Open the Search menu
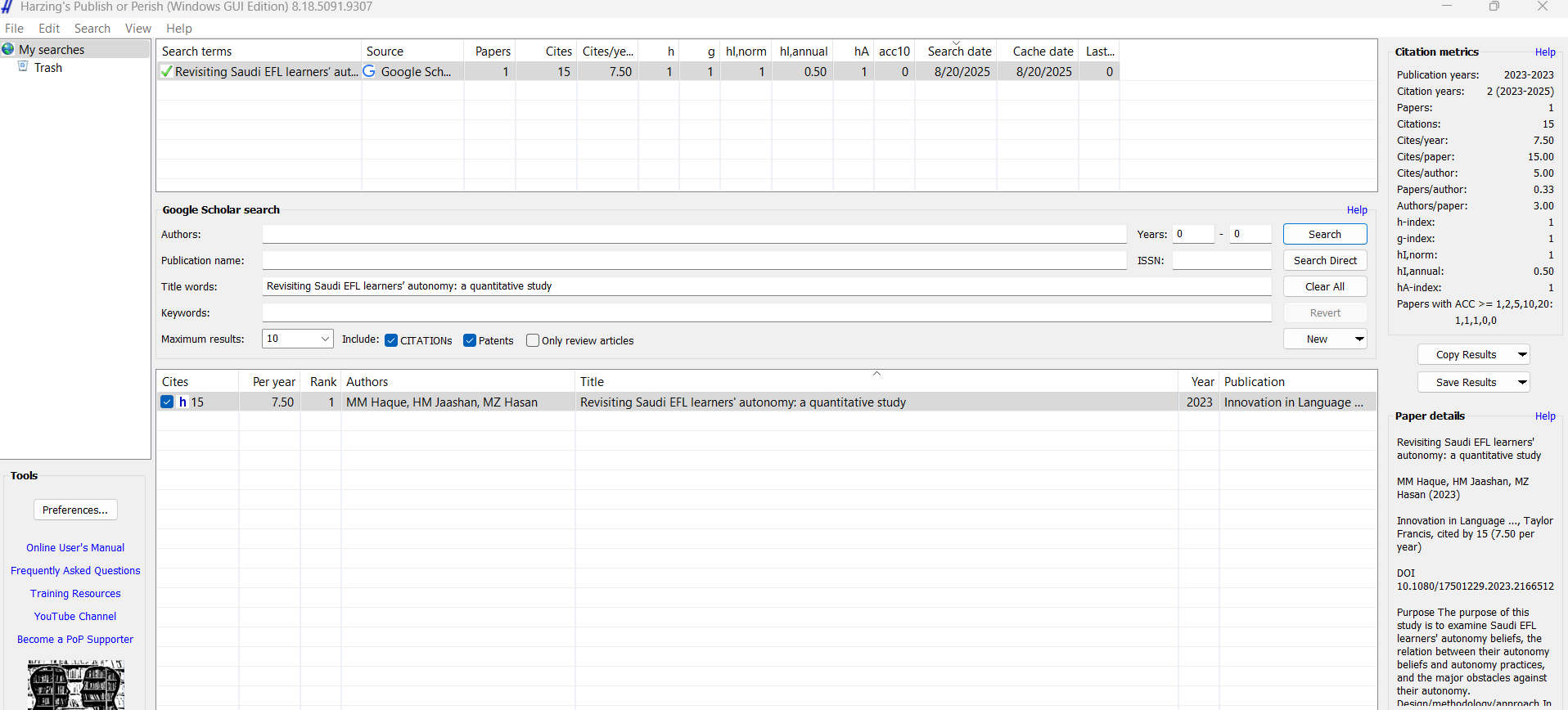The image size is (1568, 710). coord(92,29)
